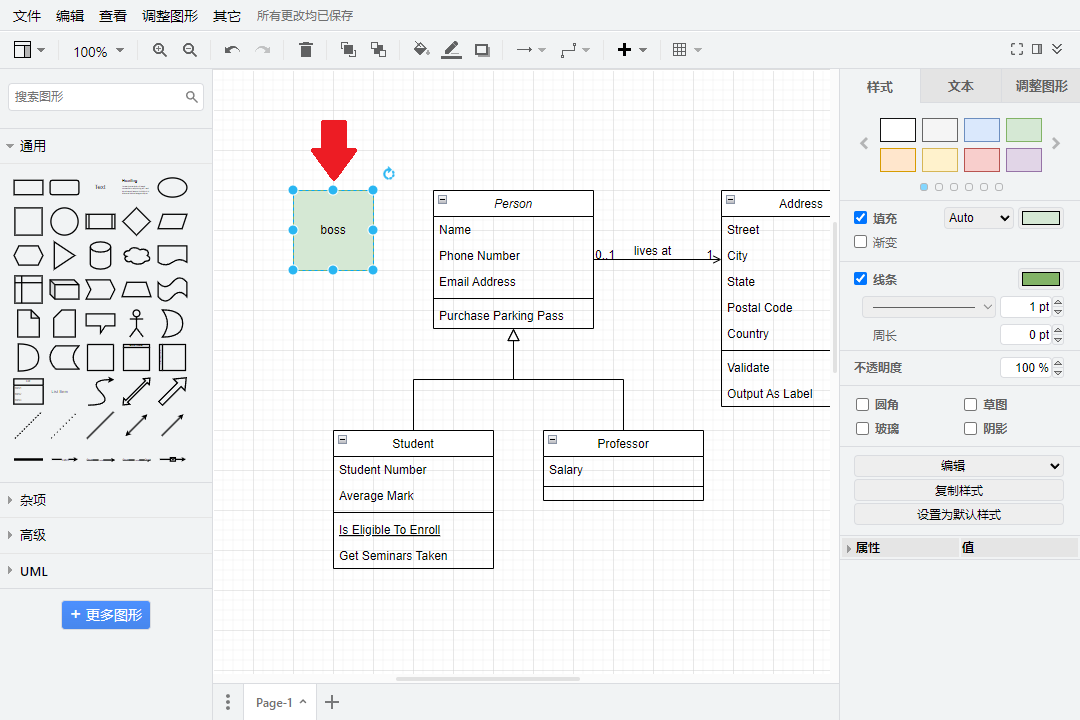1080x720 pixels.
Task: Click the zoom in magnifier icon
Action: pos(160,50)
